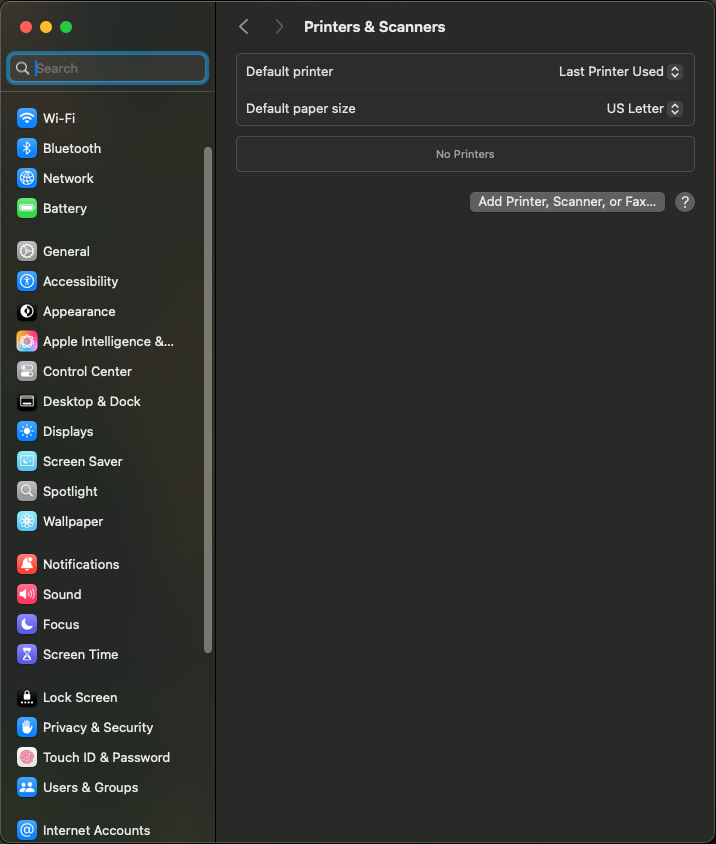
Task: Go forward with the right chevron
Action: click(x=279, y=26)
